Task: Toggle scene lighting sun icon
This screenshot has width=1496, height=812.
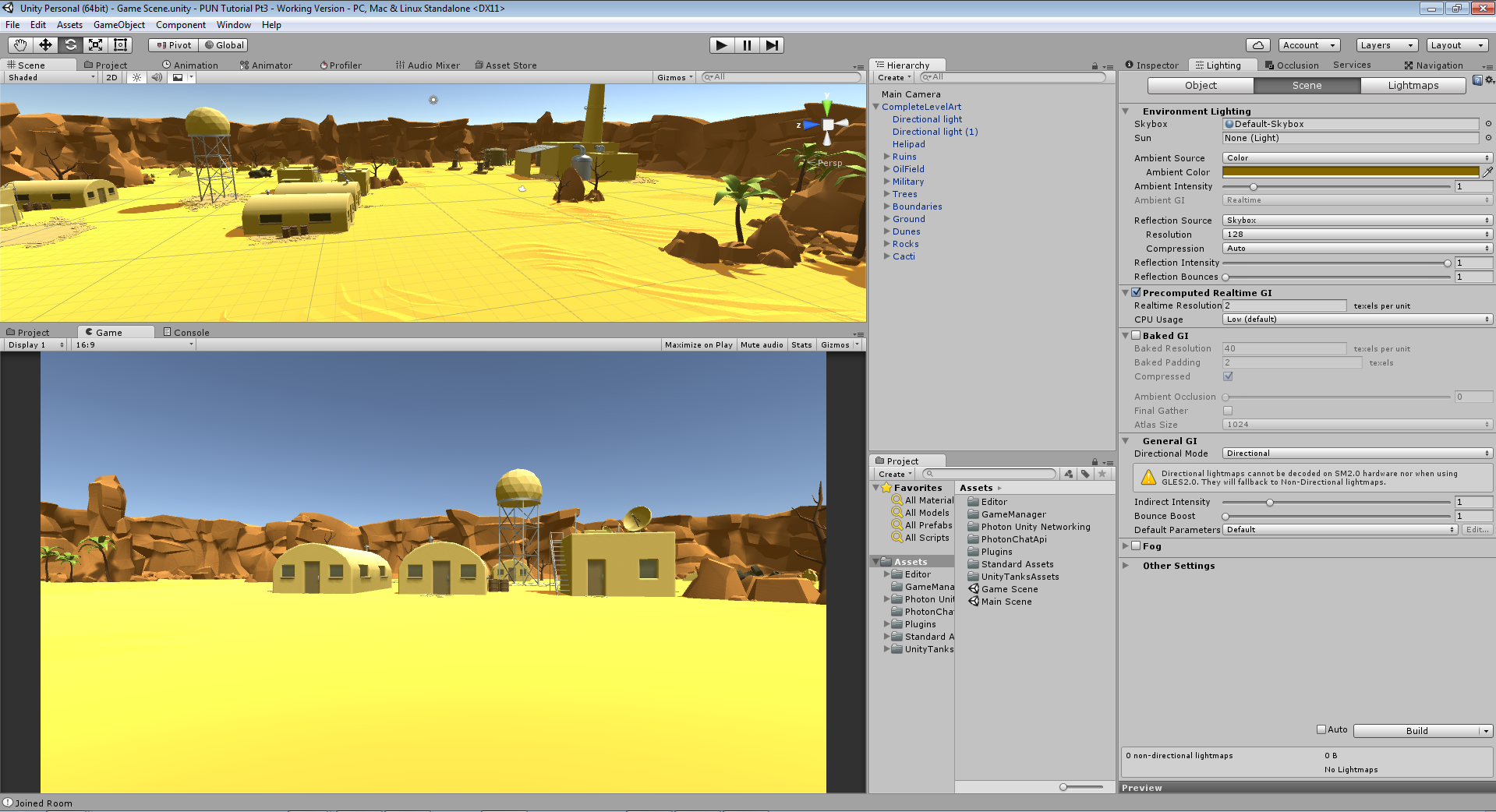Action: click(136, 77)
